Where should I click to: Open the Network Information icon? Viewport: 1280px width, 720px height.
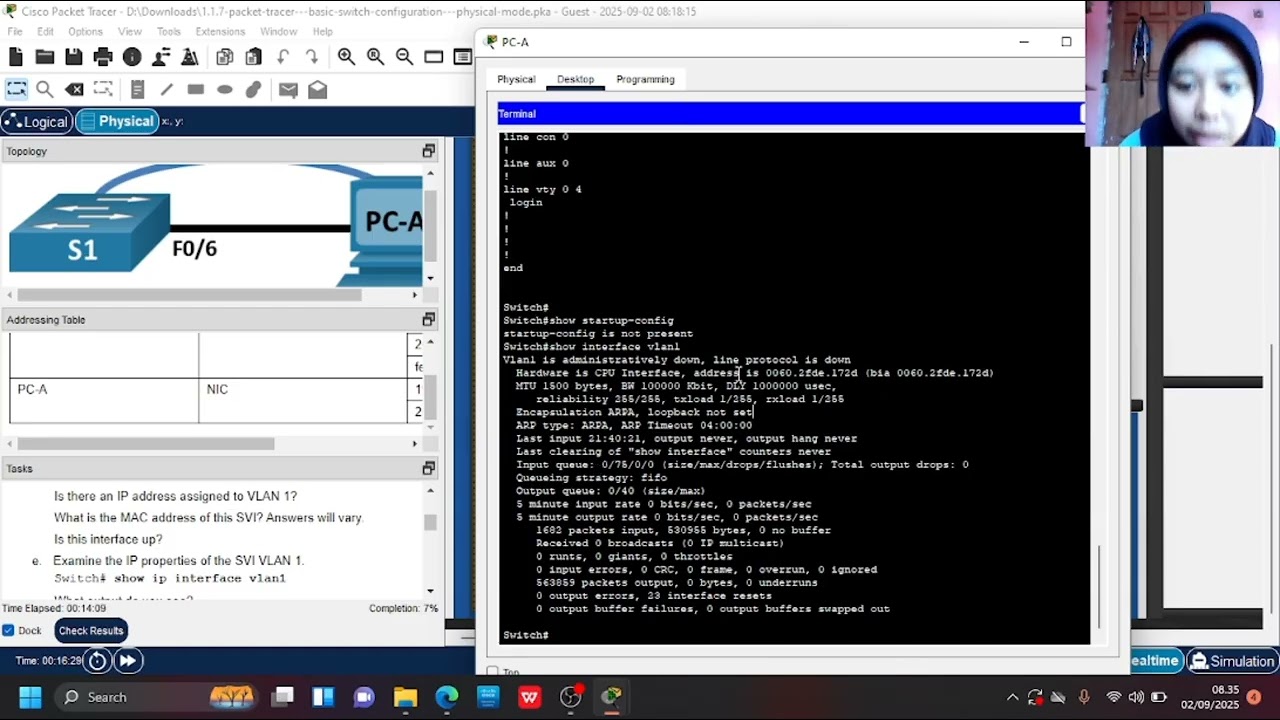[132, 57]
